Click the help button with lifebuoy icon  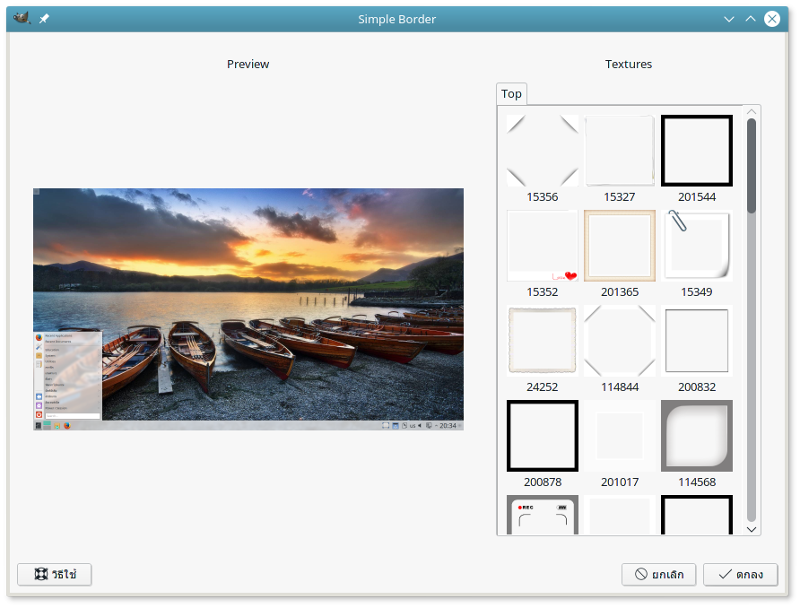coord(54,574)
